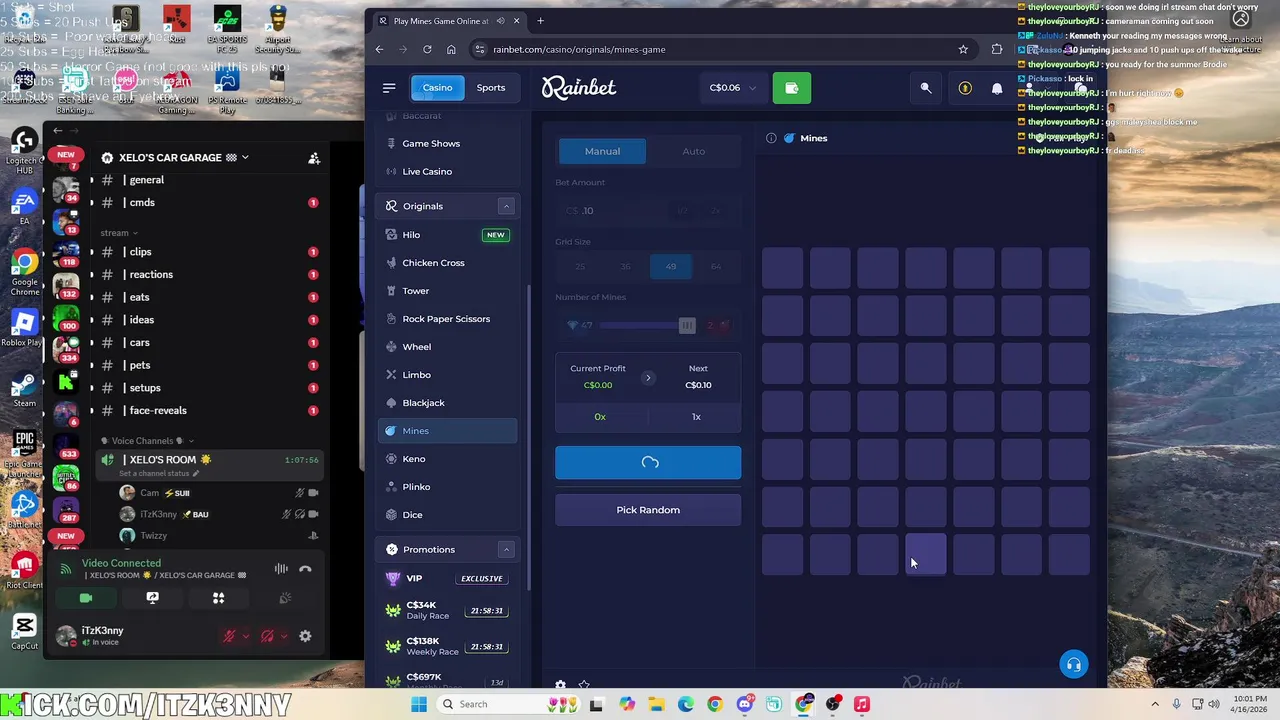1280x720 pixels.
Task: Click the browser address bar
Action: [x=715, y=49]
